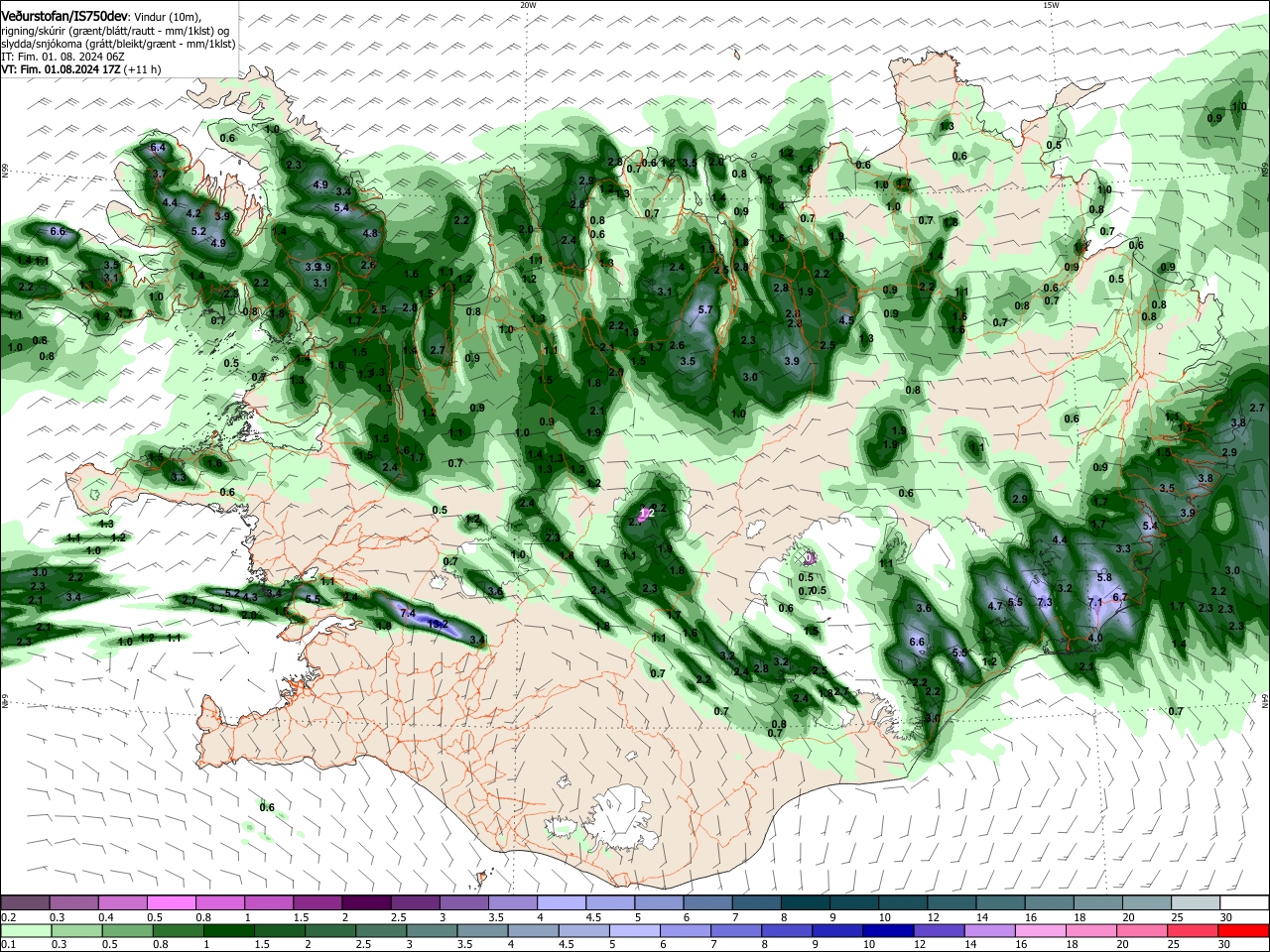
Task: Click the 'rigning/skúrir' legend description line
Action: tap(115, 31)
